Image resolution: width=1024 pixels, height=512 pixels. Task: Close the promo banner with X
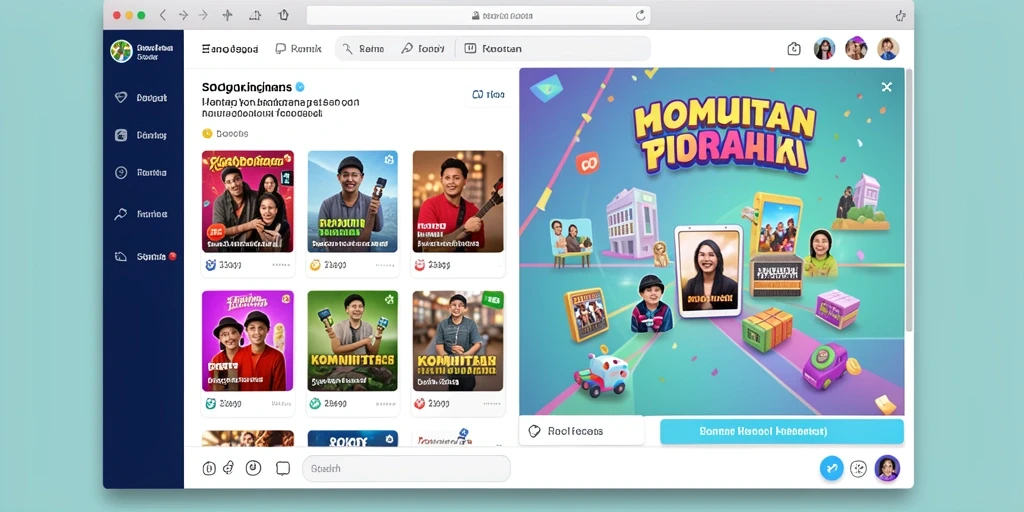pyautogui.click(x=886, y=87)
